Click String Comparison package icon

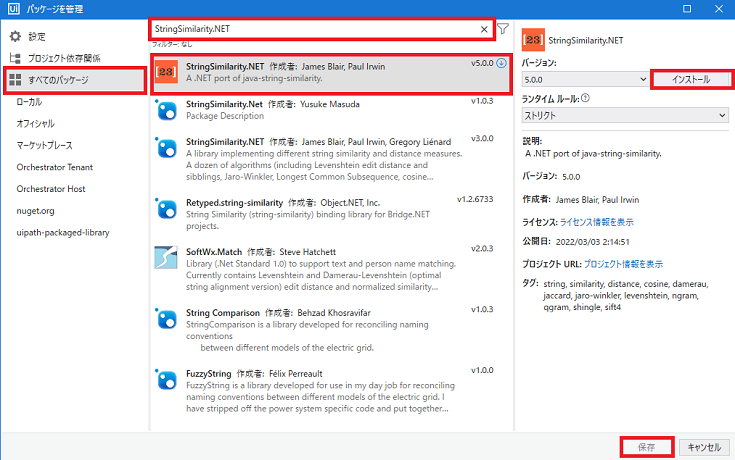tap(166, 319)
